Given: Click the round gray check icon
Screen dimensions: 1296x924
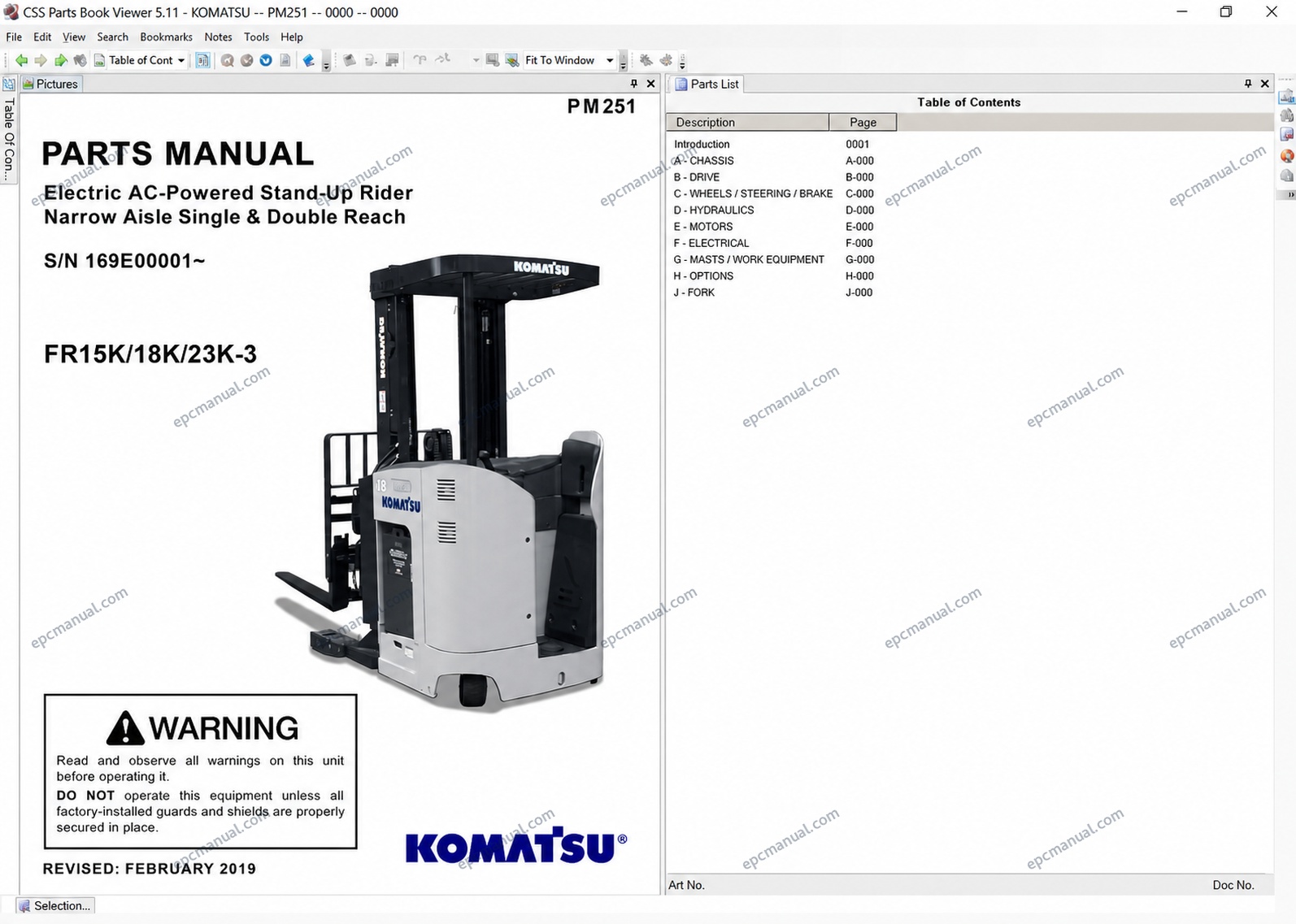Looking at the screenshot, I should point(246,60).
